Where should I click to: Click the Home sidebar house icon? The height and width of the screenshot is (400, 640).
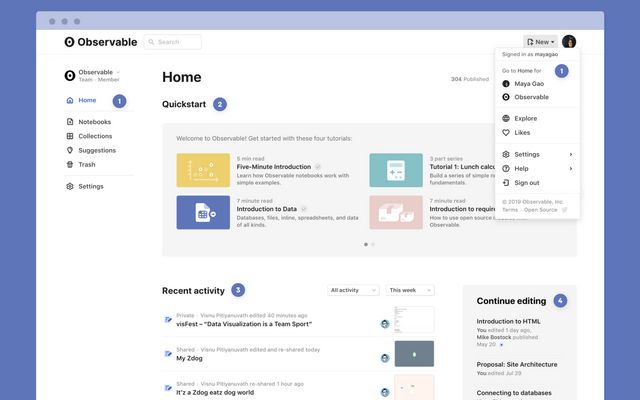click(70, 100)
